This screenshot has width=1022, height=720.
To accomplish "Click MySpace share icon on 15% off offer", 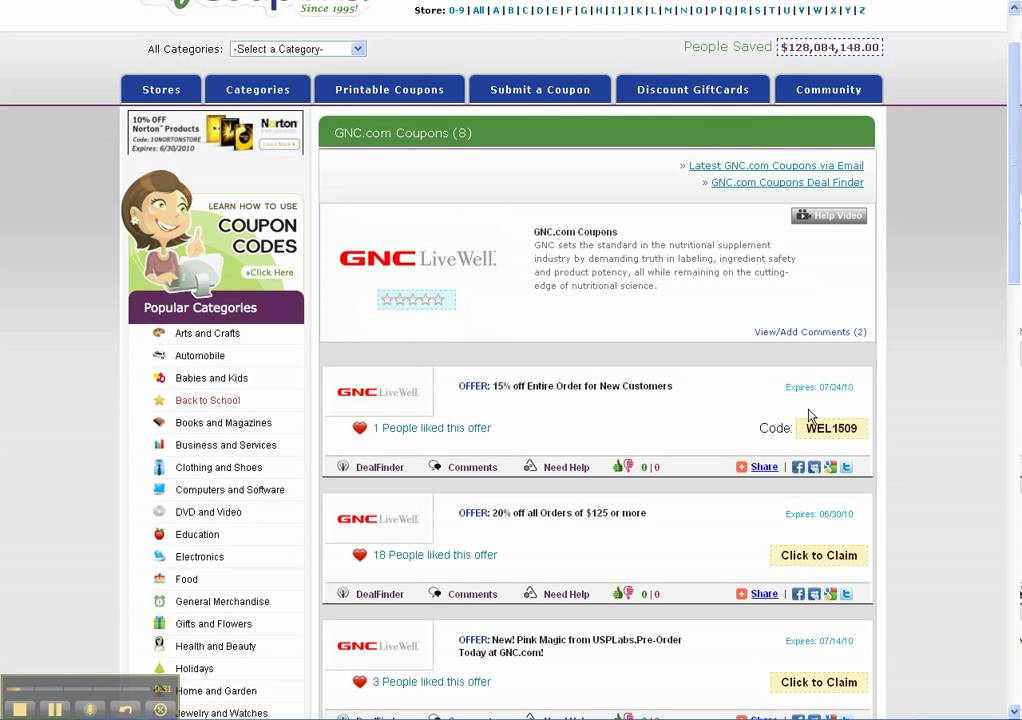I will 814,467.
